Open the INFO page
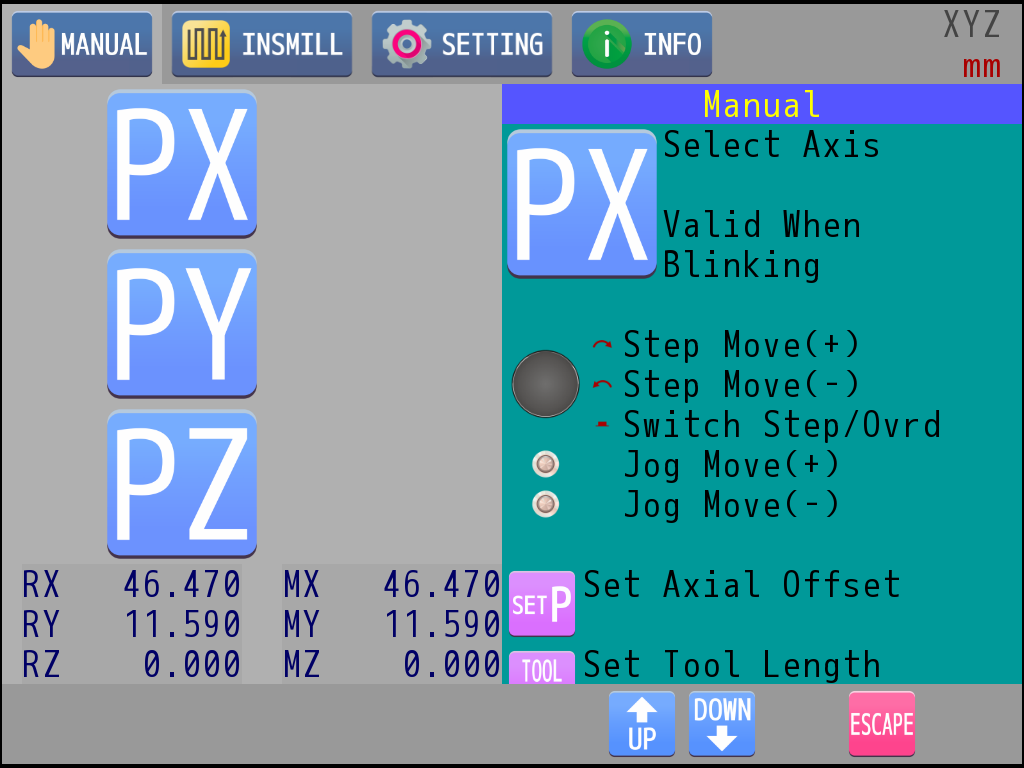The image size is (1024, 768). point(642,45)
